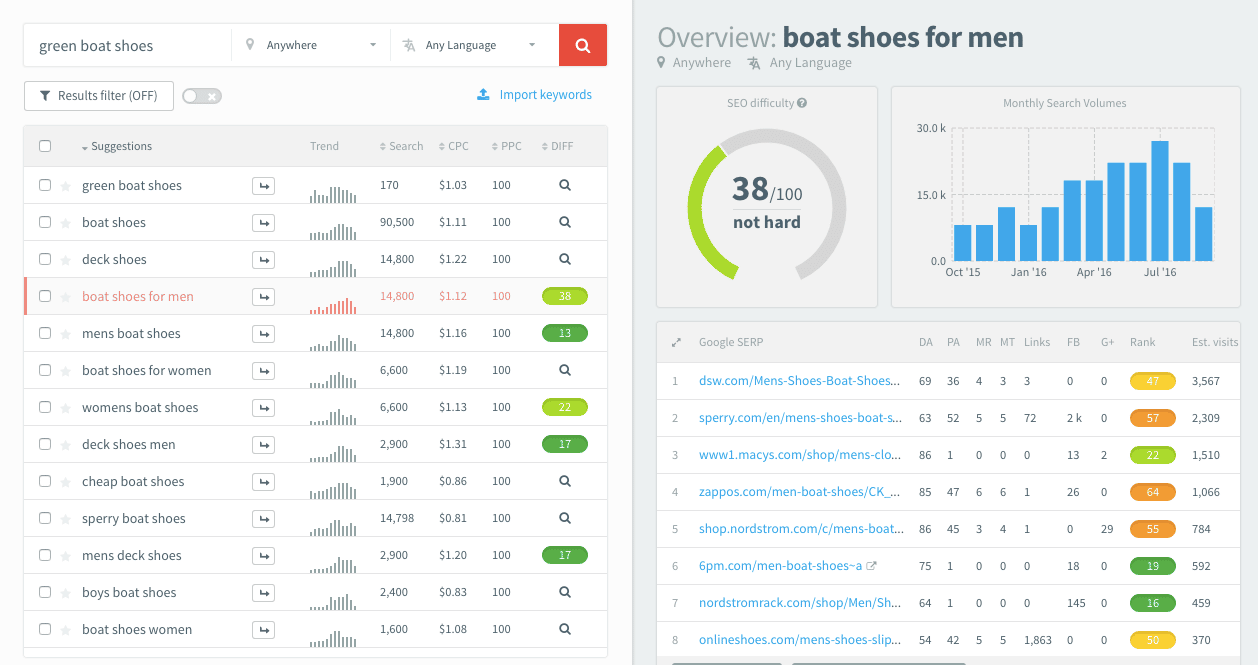
Task: Click the 13 difficulty badge for mens boat shoes
Action: coord(565,333)
